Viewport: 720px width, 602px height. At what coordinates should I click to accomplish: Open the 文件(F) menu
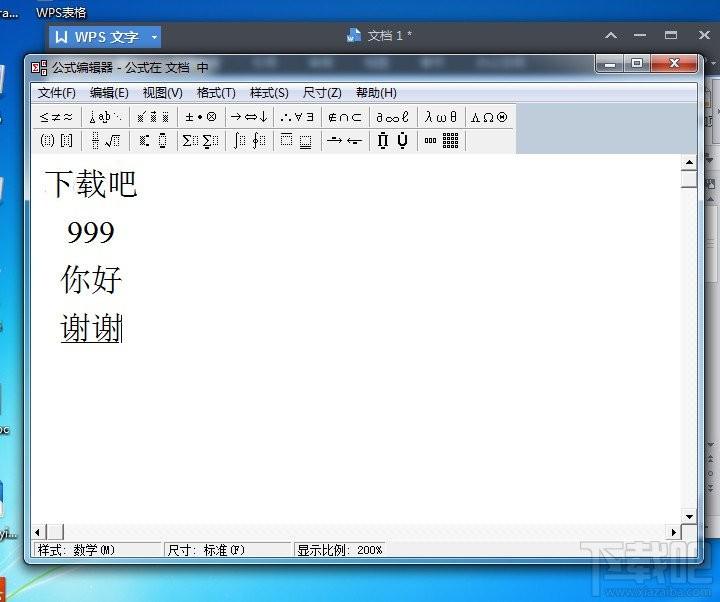(57, 93)
